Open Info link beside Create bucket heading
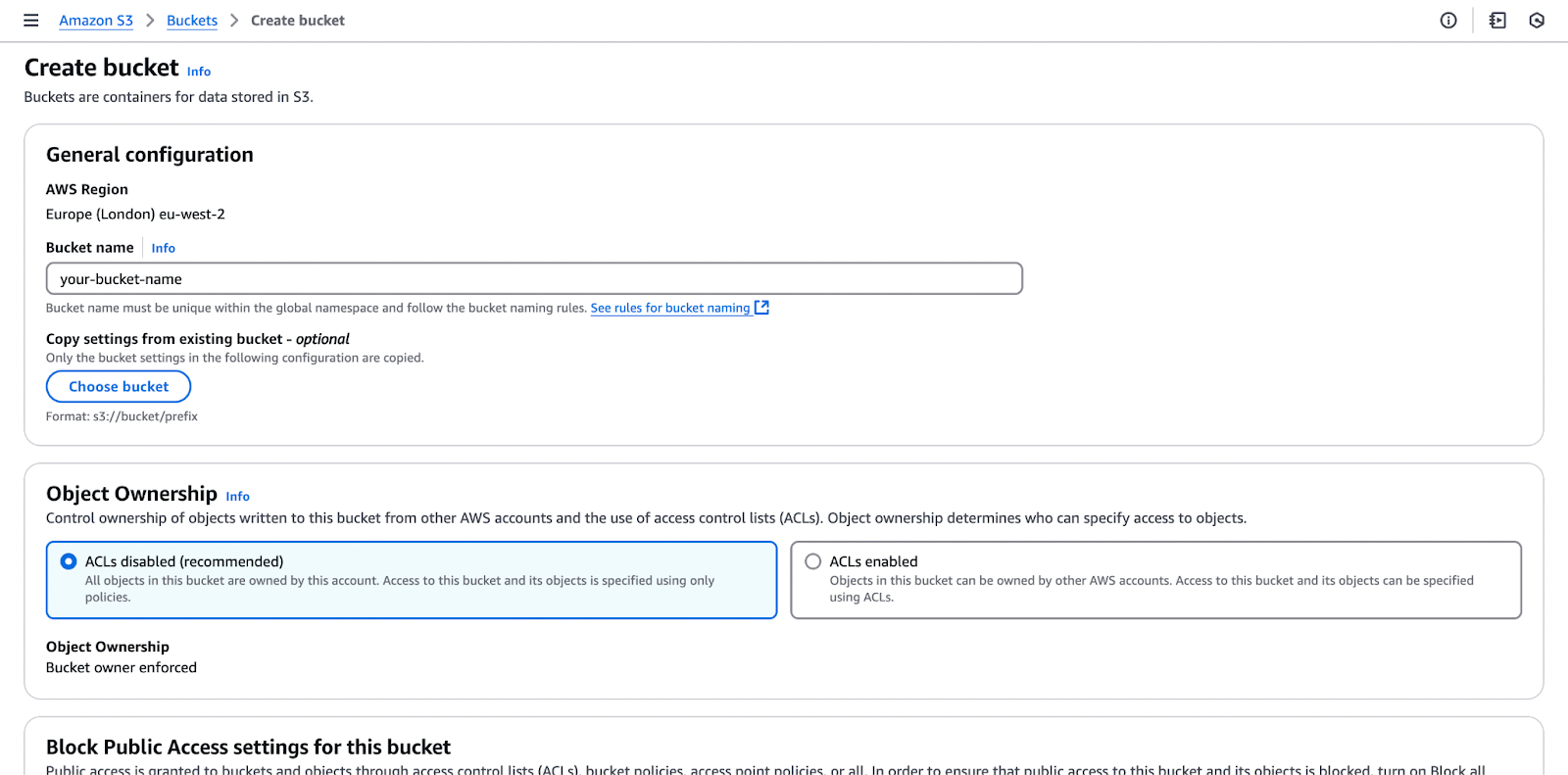 pyautogui.click(x=199, y=72)
